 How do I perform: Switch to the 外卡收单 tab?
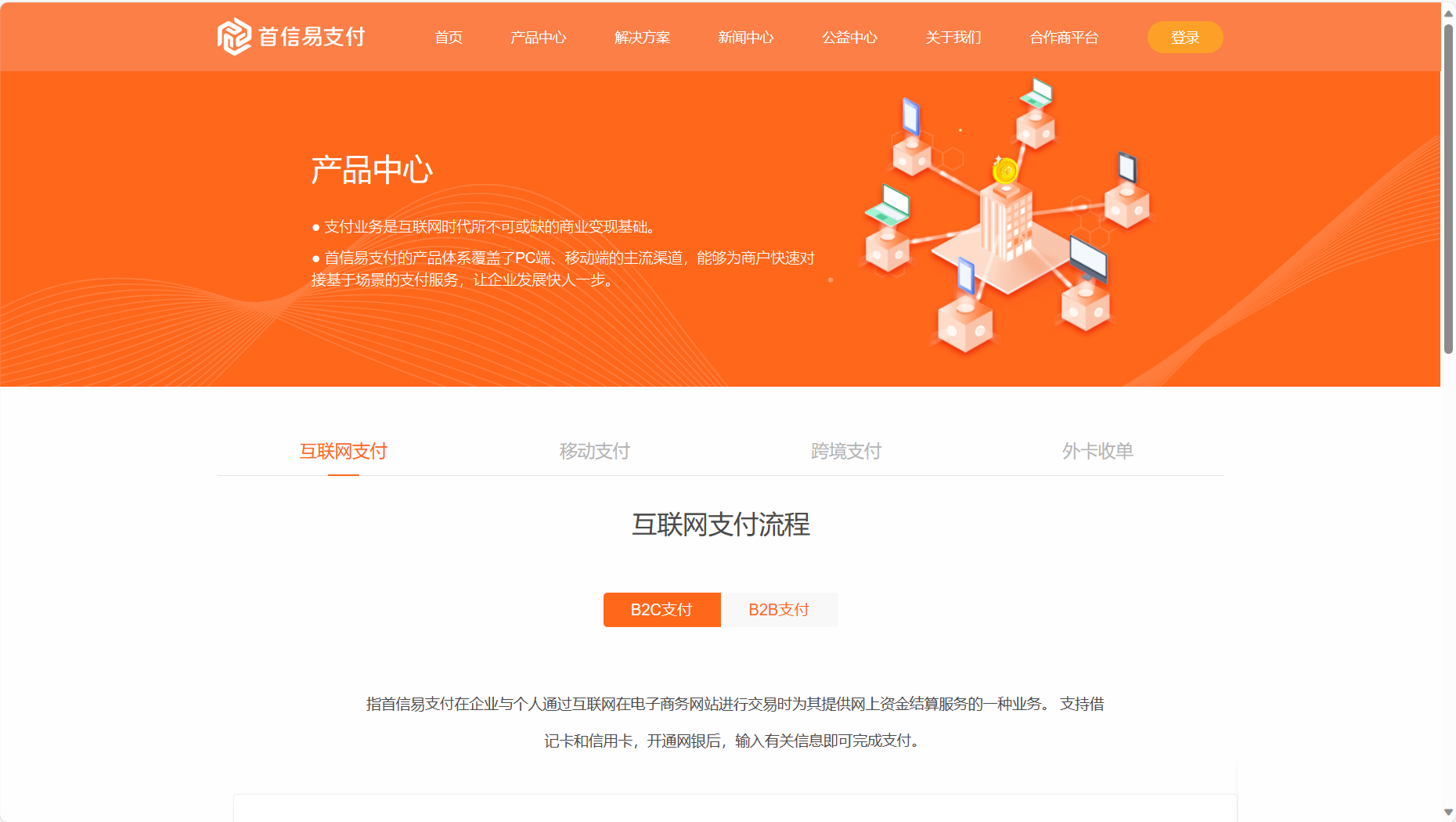tap(1097, 451)
